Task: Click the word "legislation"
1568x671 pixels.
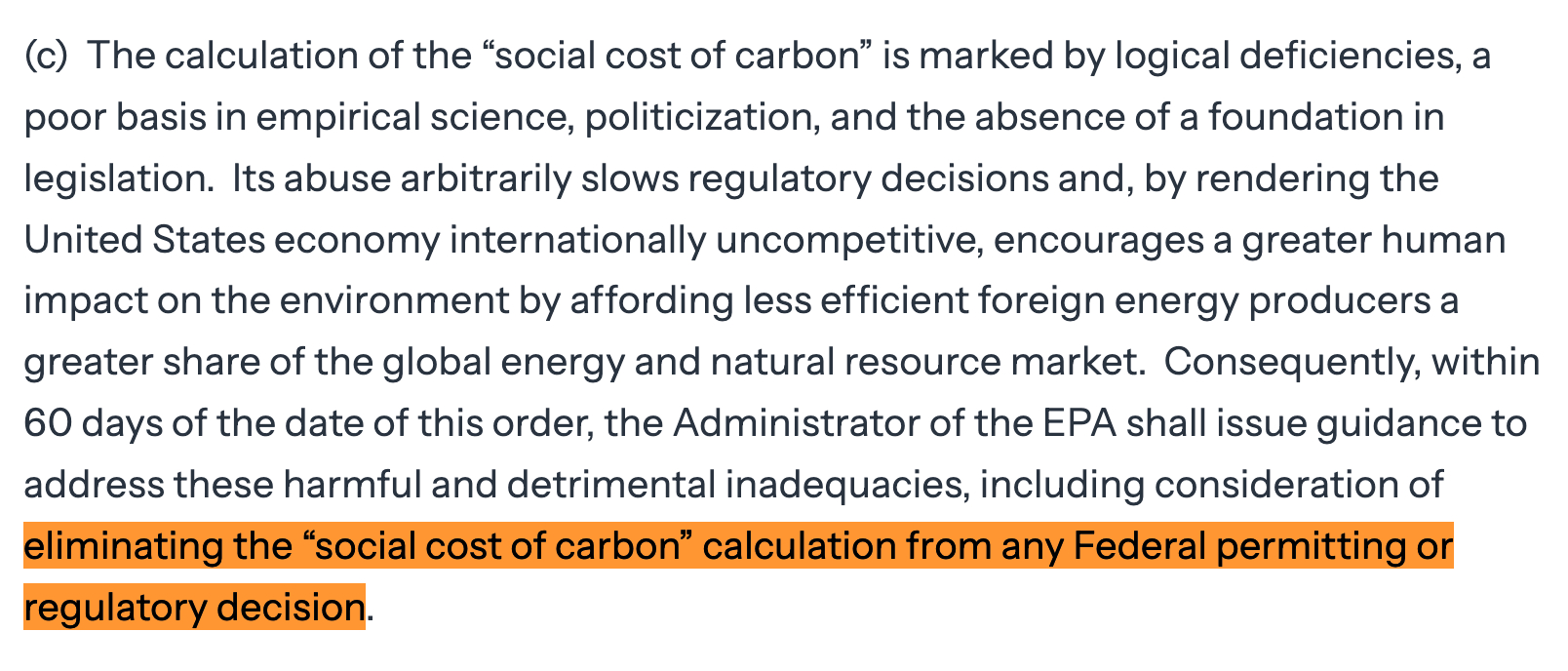Action: 117,178
